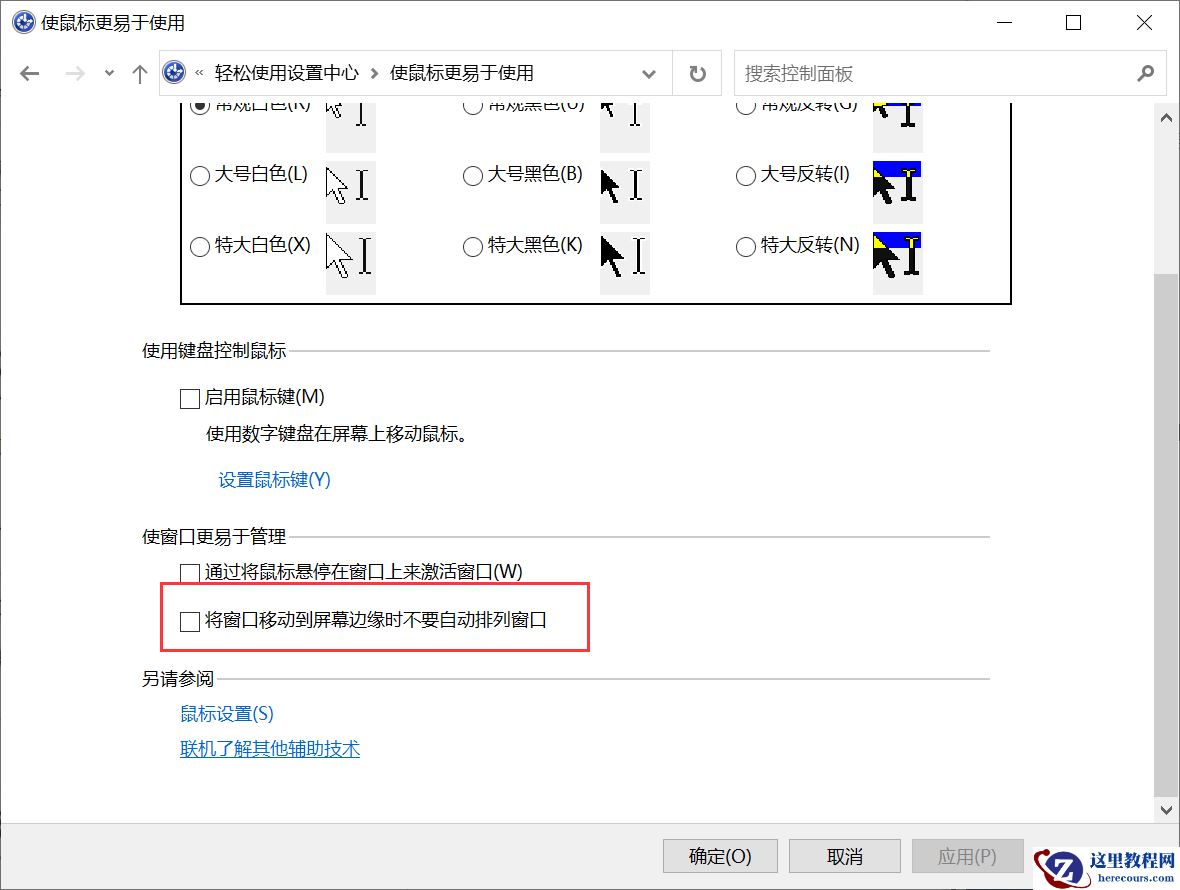1180x890 pixels.
Task: Click the forward navigation arrow
Action: tap(73, 72)
